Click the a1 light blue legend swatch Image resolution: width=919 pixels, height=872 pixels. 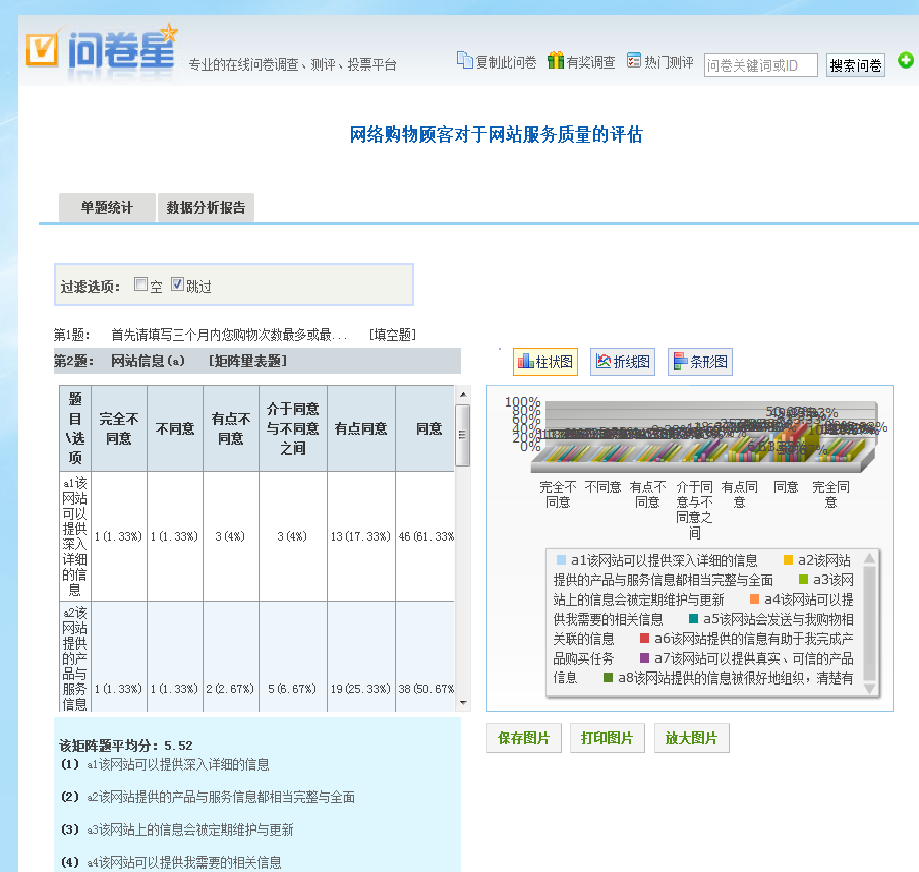coord(561,560)
